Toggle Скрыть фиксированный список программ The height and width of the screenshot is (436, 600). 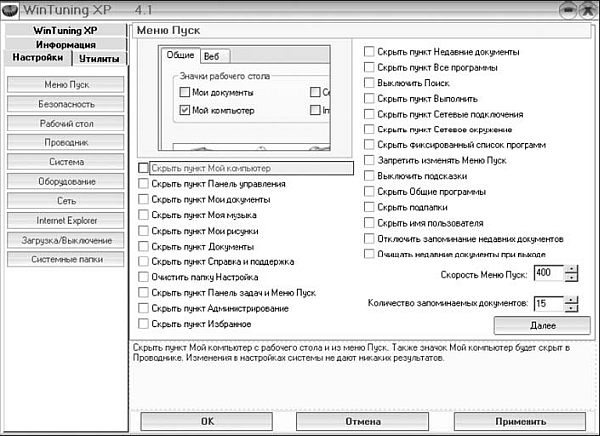(x=369, y=145)
